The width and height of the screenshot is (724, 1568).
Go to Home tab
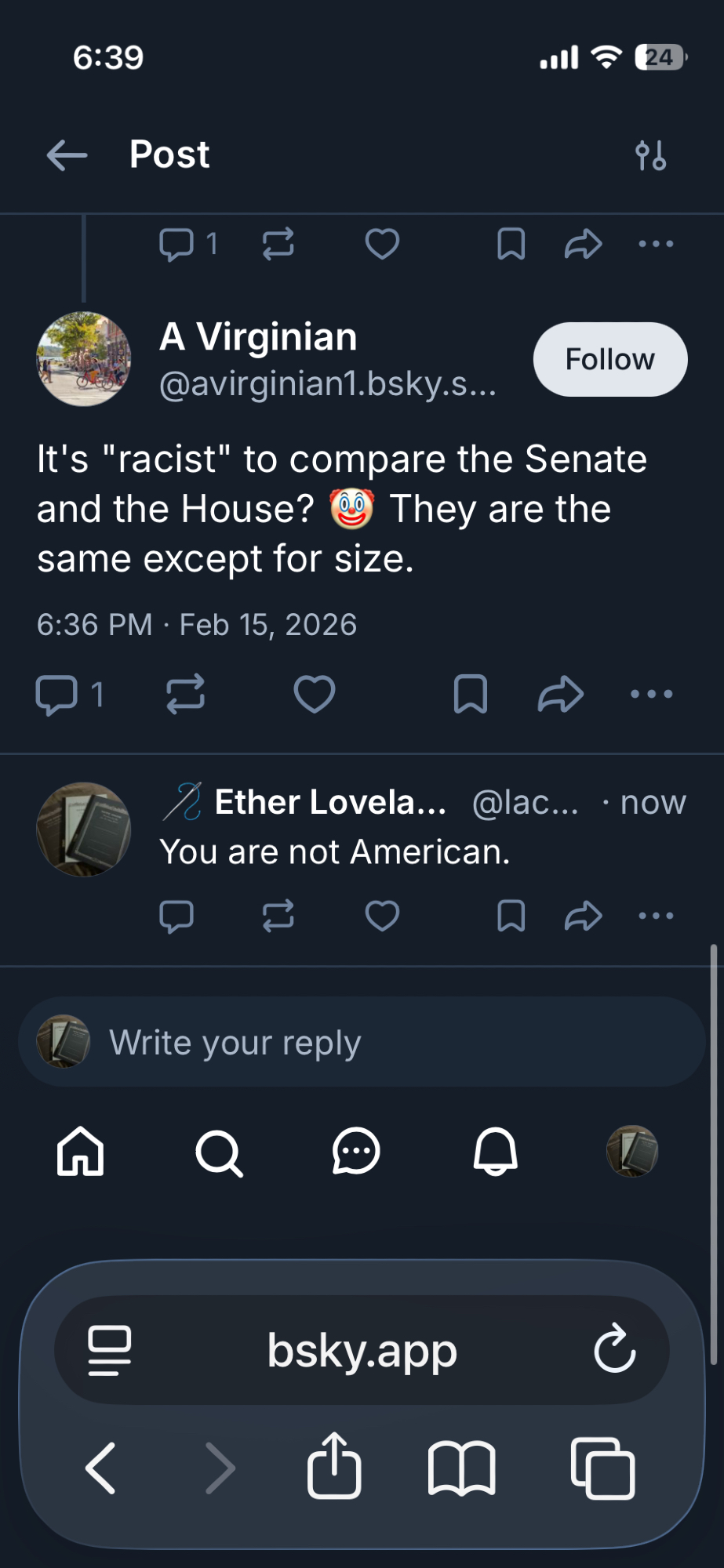click(80, 1152)
